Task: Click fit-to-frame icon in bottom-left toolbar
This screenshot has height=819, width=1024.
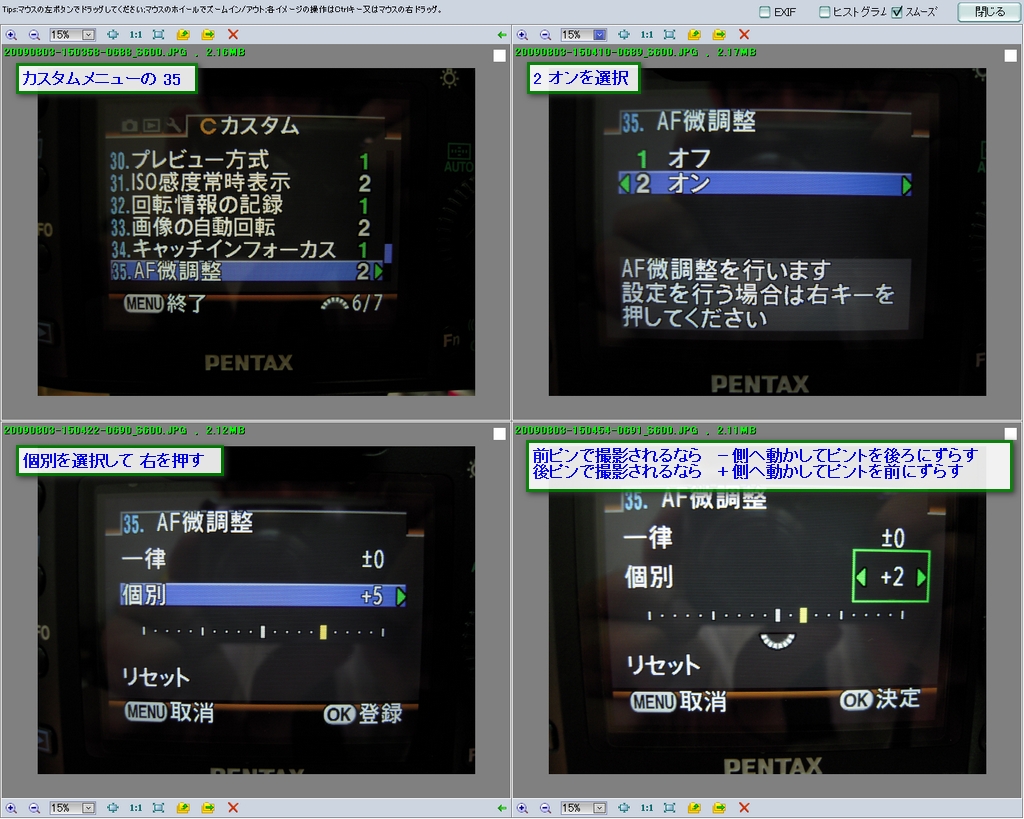Action: click(x=158, y=808)
